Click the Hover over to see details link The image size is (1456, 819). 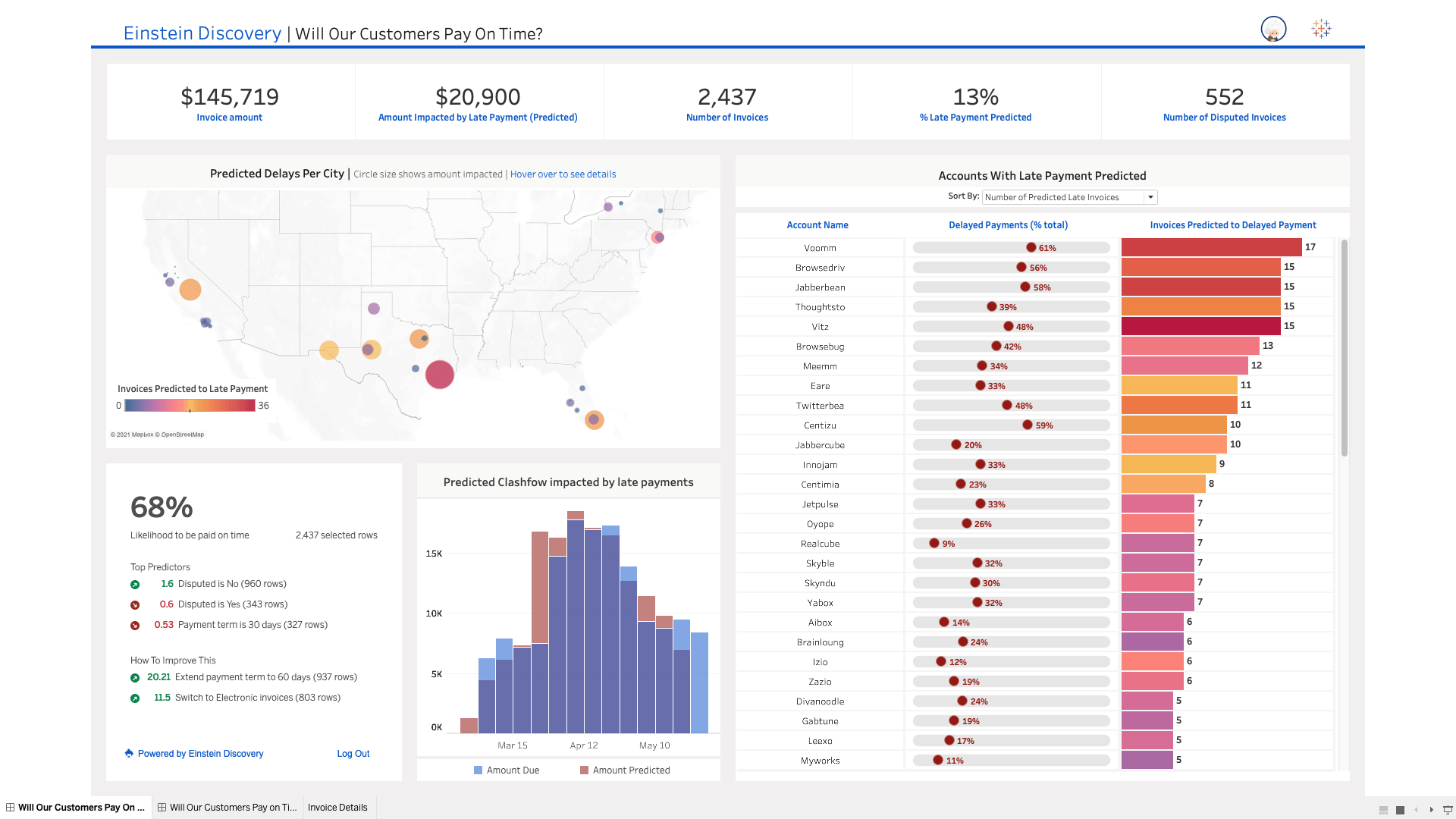(x=563, y=174)
